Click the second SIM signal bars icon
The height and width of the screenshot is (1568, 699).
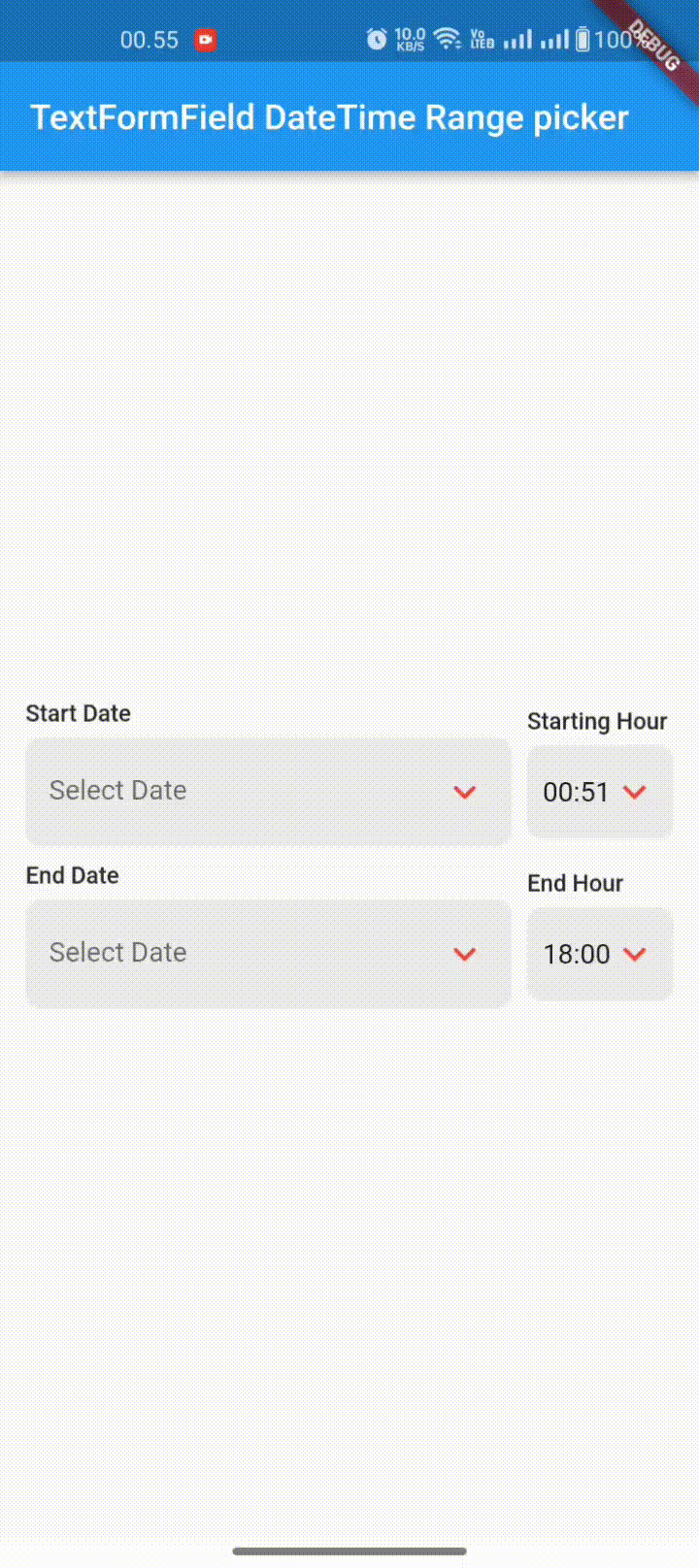click(555, 39)
